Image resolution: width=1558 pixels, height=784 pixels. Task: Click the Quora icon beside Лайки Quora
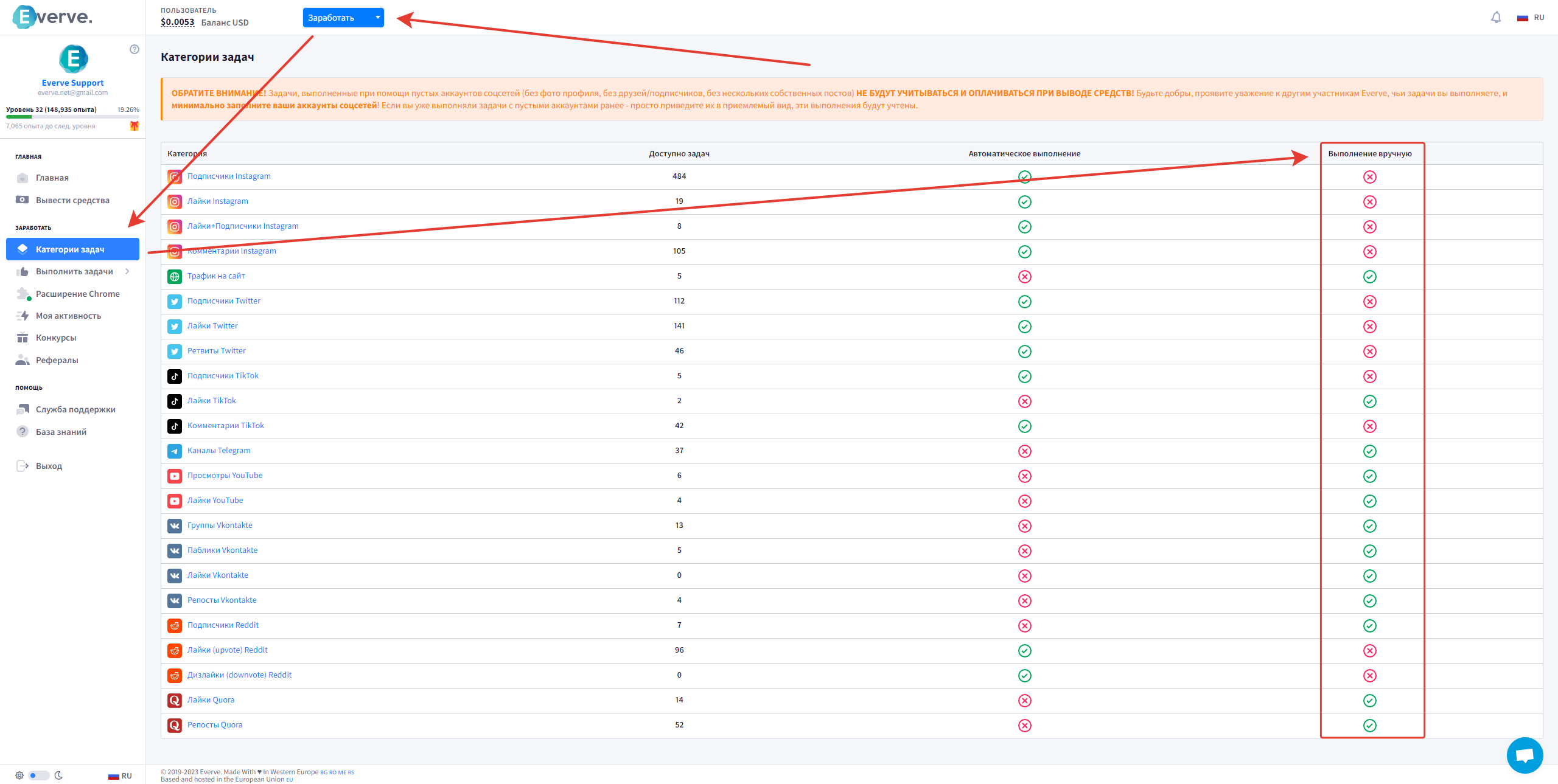pyautogui.click(x=175, y=701)
